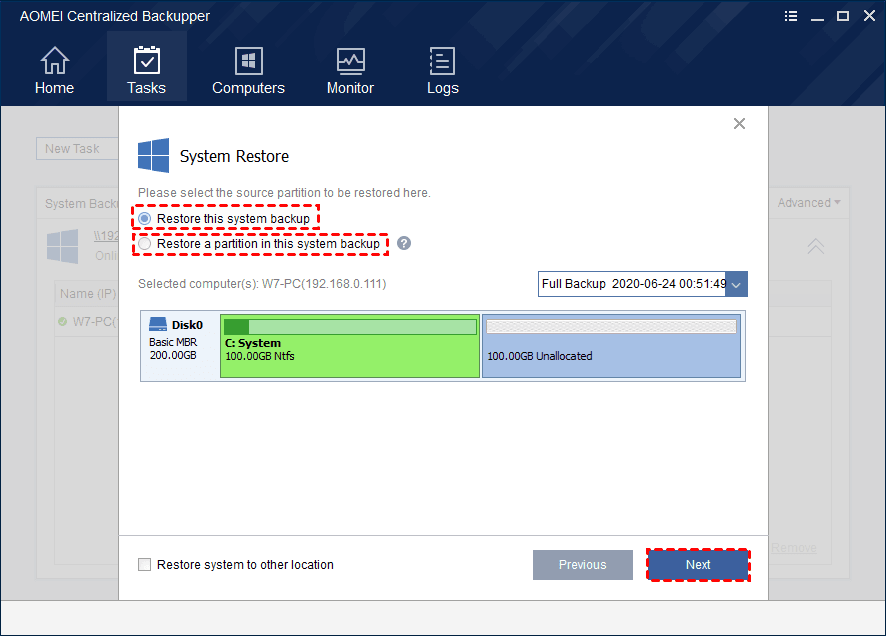Screen dimensions: 886x636
Task: Select the 100.00GB Unallocated partition
Action: 611,346
